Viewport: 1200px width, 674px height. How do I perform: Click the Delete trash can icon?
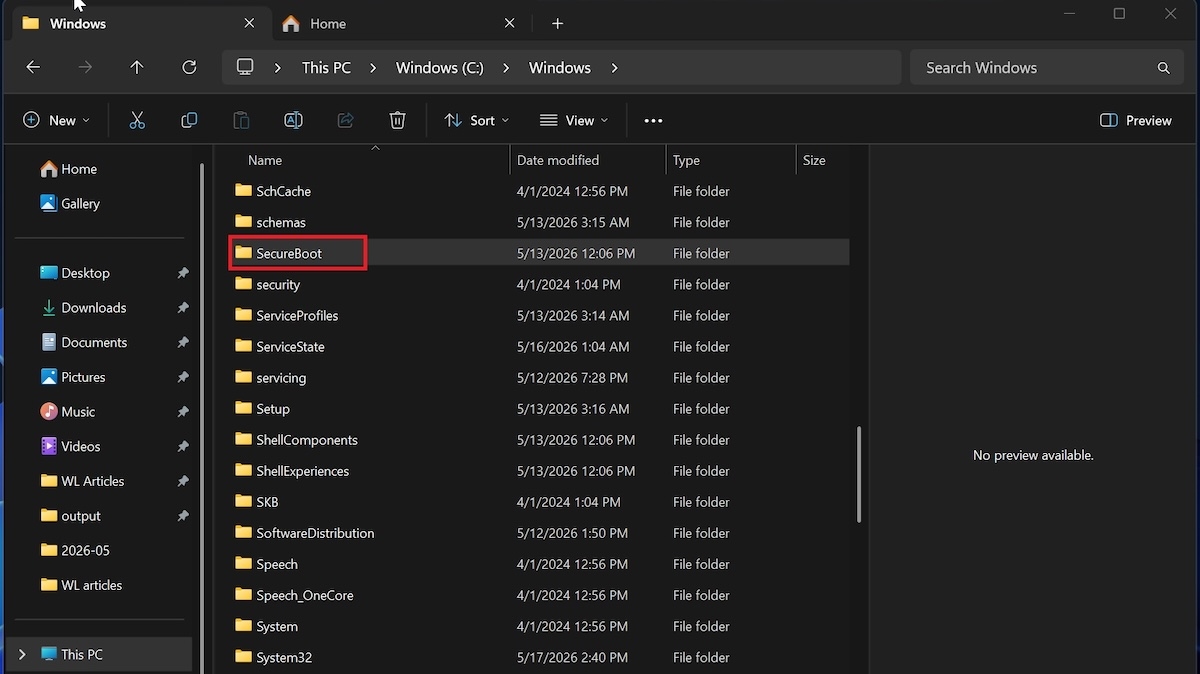point(397,120)
